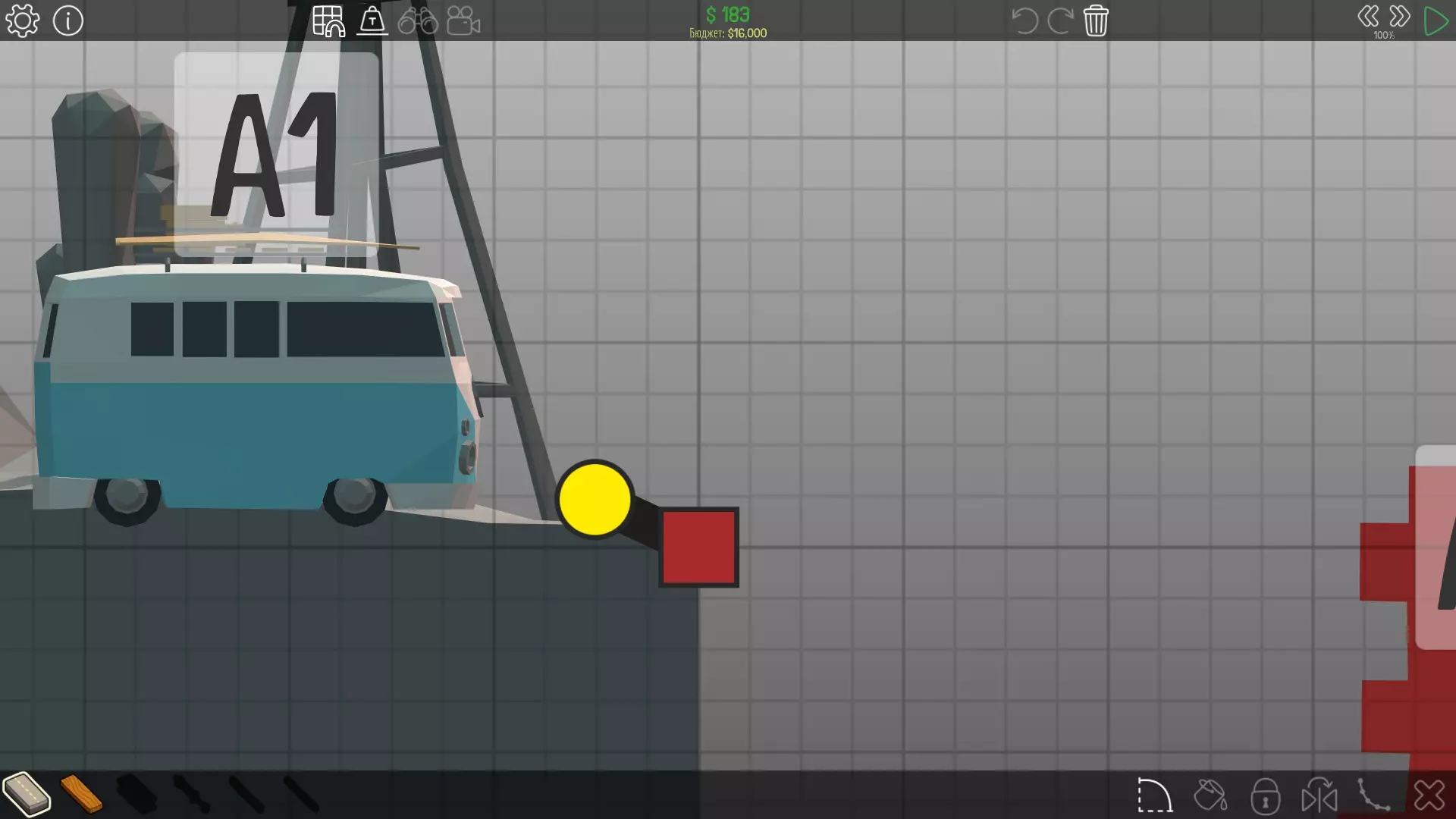Viewport: 1456px width, 819px height.
Task: Click the yellow anchor joint
Action: (x=595, y=500)
